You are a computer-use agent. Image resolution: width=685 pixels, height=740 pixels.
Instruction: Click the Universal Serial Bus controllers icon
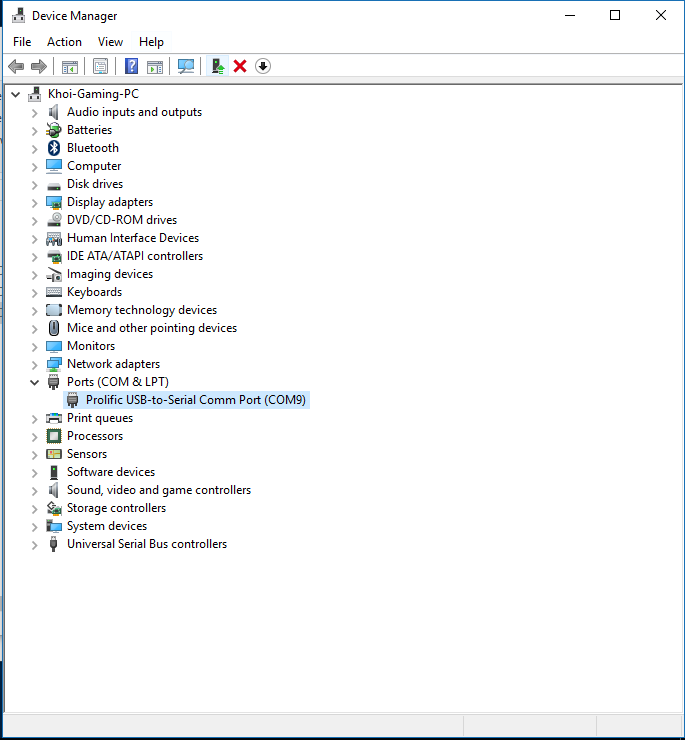pyautogui.click(x=54, y=544)
